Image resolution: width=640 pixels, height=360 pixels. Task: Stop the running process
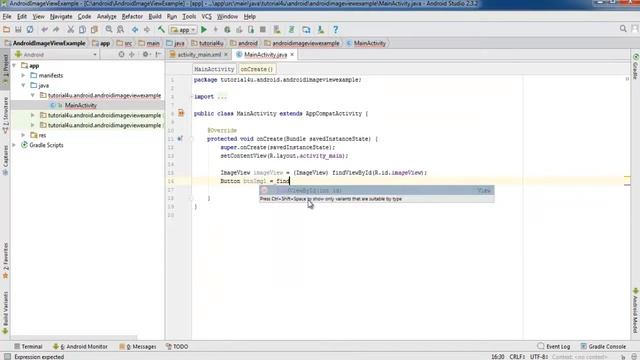263,29
